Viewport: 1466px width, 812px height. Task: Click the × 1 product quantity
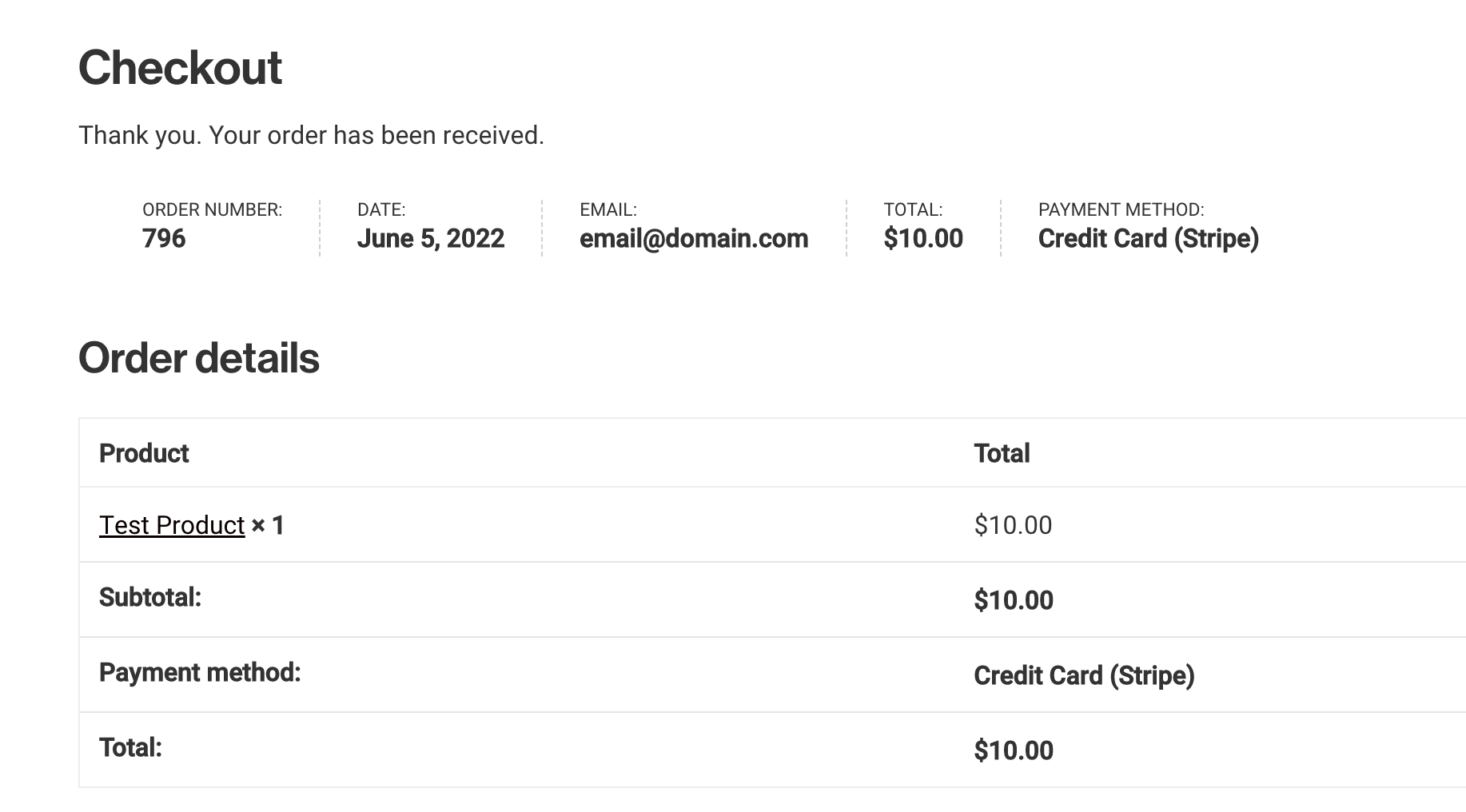(x=268, y=525)
